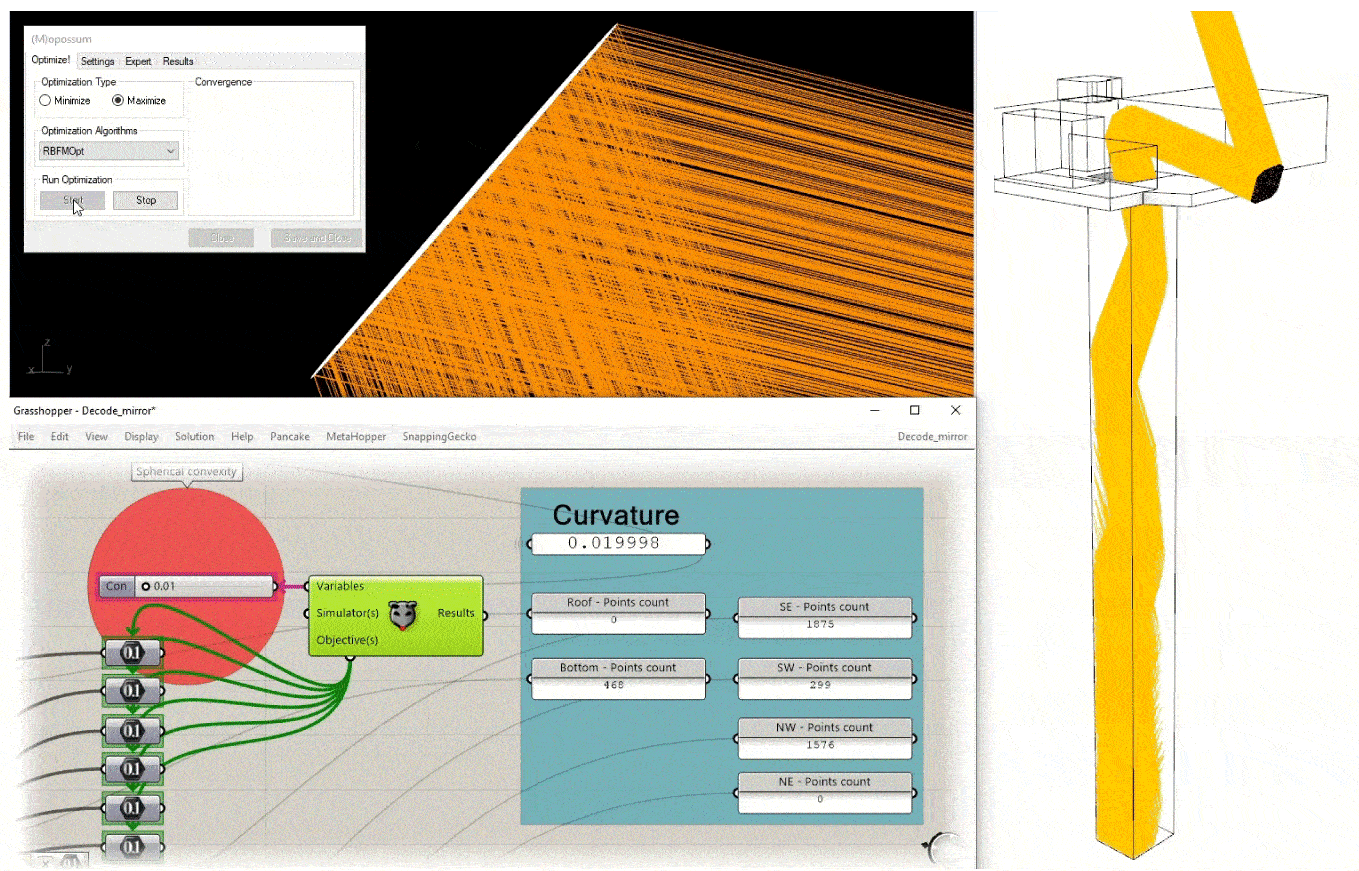Click the opossum icon on the Opossum component
This screenshot has width=1359, height=871.
[402, 615]
